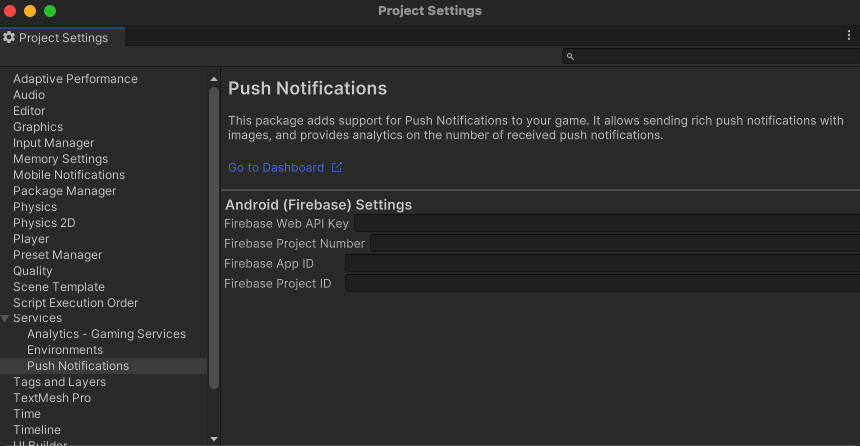The width and height of the screenshot is (860, 446).
Task: Open the Mobile Notifications settings
Action: [69, 175]
